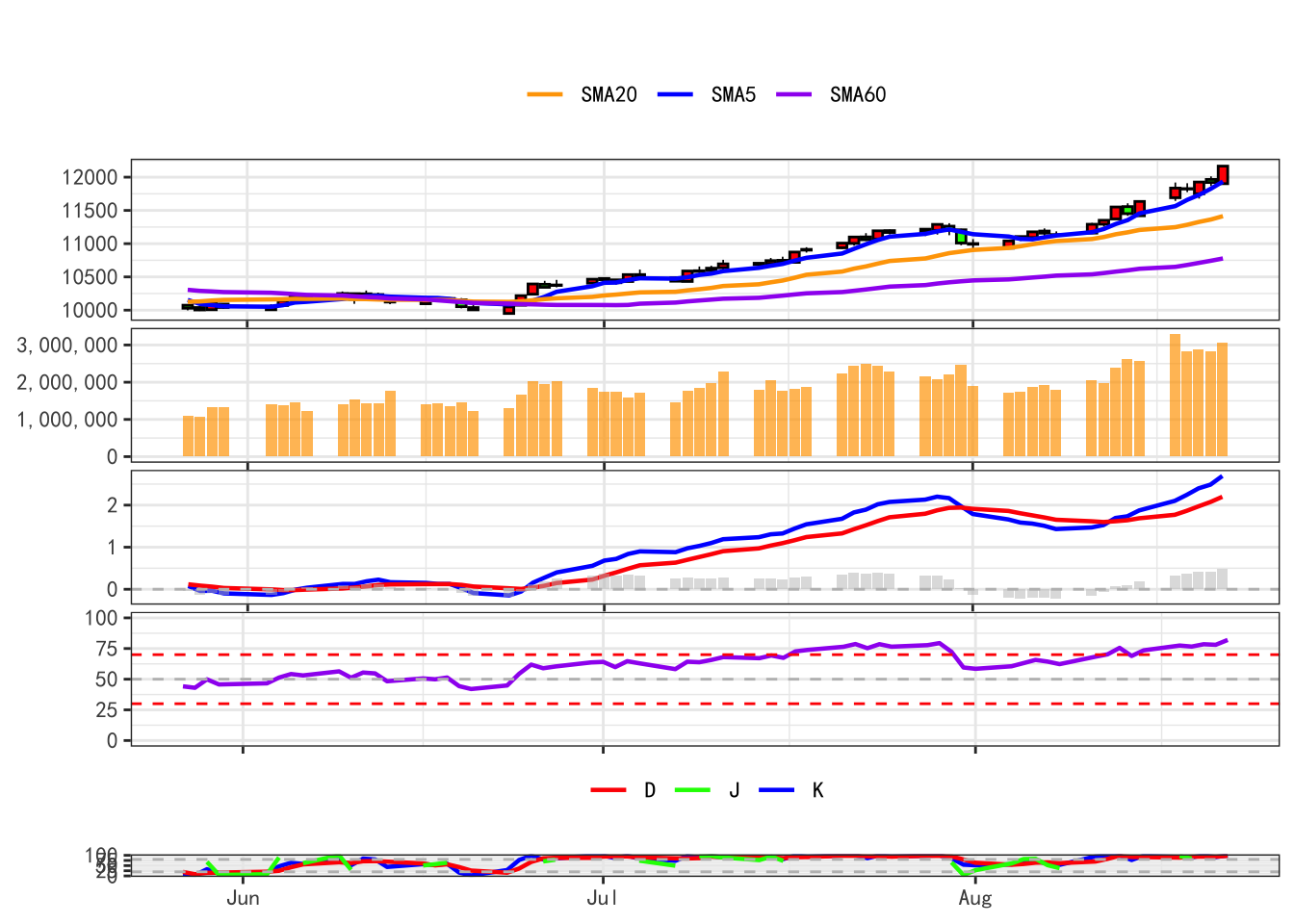Click the 12000 price axis label
The image size is (1294, 924).
[90, 177]
